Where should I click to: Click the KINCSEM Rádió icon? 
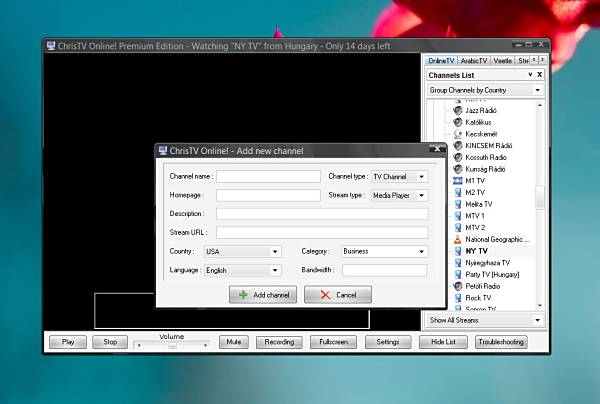click(x=458, y=146)
